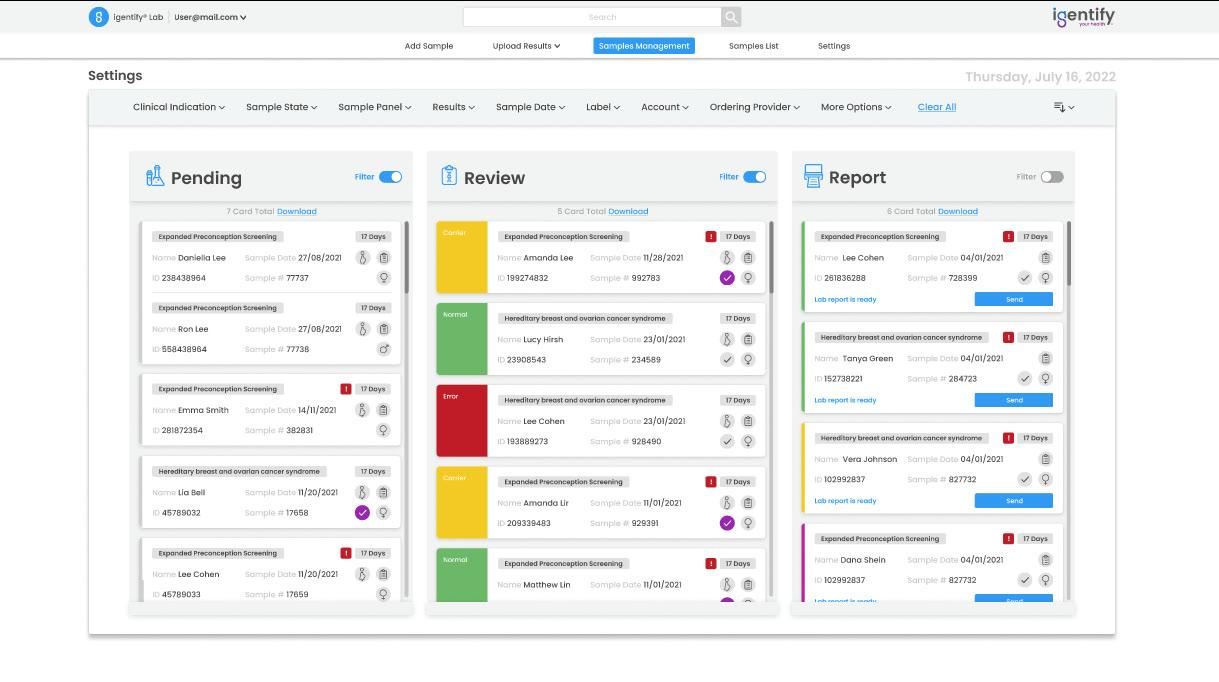
Task: Expand the Clinical Indication filter dropdown
Action: tap(179, 107)
